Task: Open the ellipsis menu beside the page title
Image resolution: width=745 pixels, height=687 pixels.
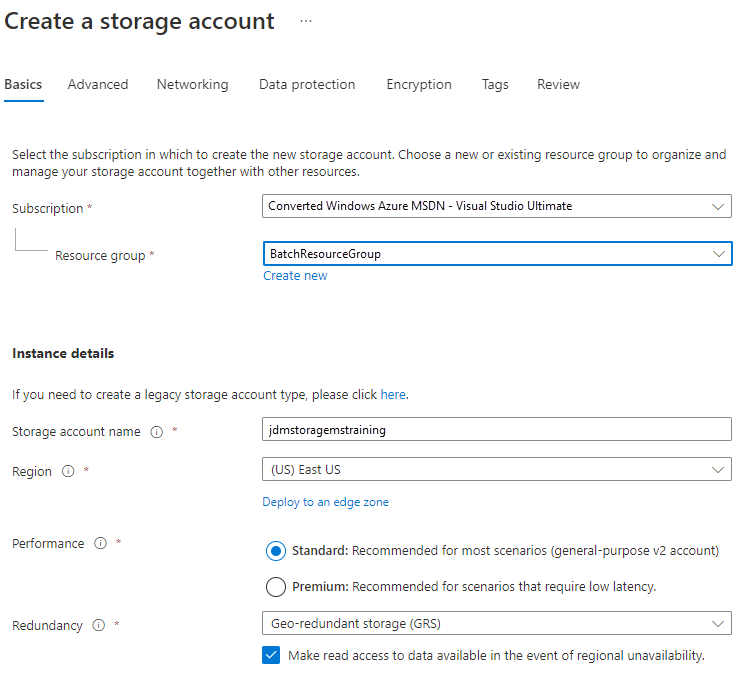Action: (306, 21)
